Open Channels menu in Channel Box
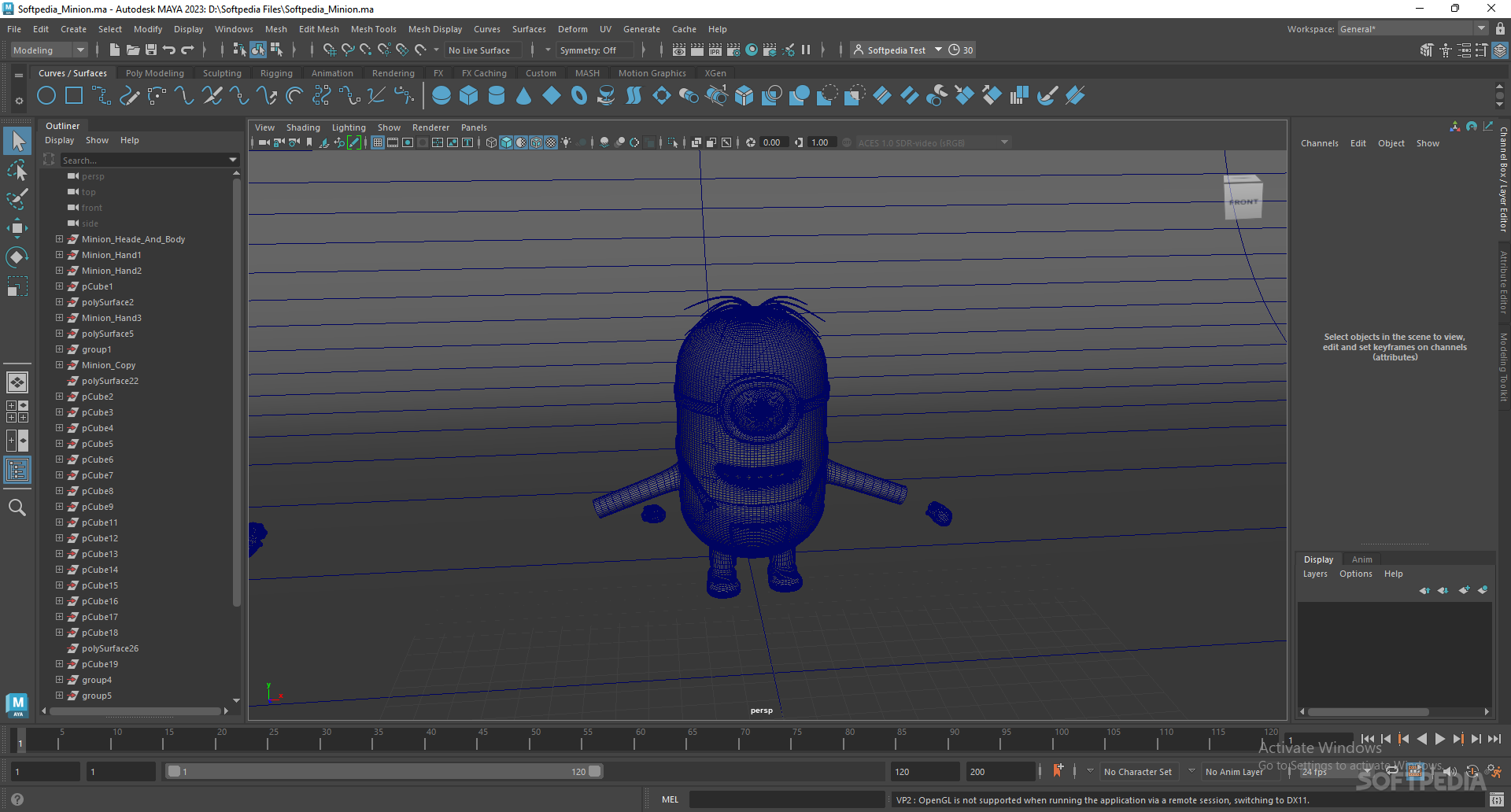Screen dimensions: 1511x812 [x=1319, y=143]
